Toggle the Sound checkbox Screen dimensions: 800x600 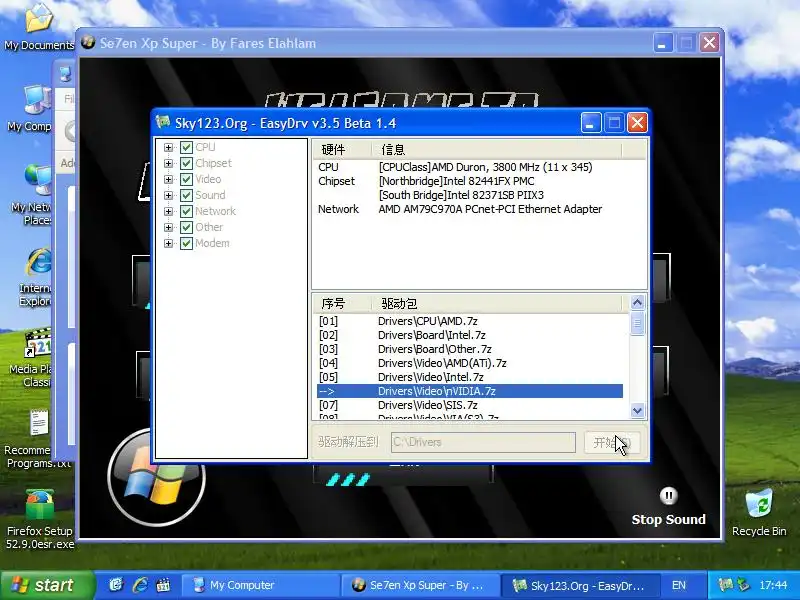pyautogui.click(x=186, y=195)
